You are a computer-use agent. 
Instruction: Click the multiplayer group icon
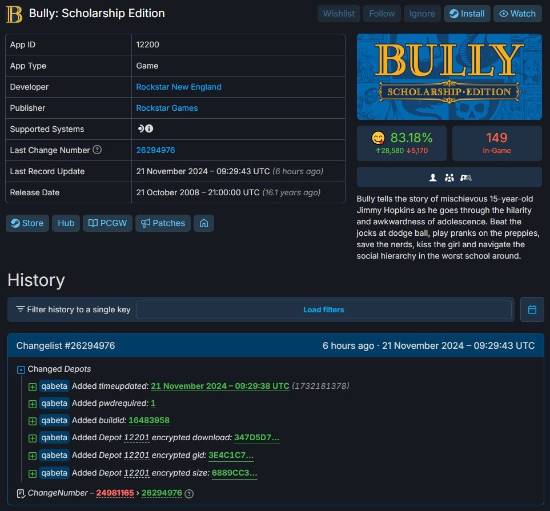click(x=449, y=177)
